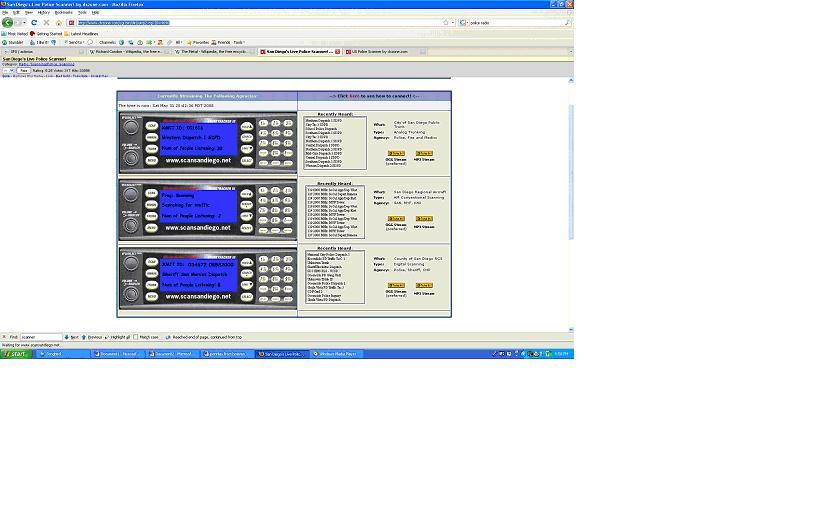
Task: Open the Latest Headlines feed bookmark
Action: point(81,34)
